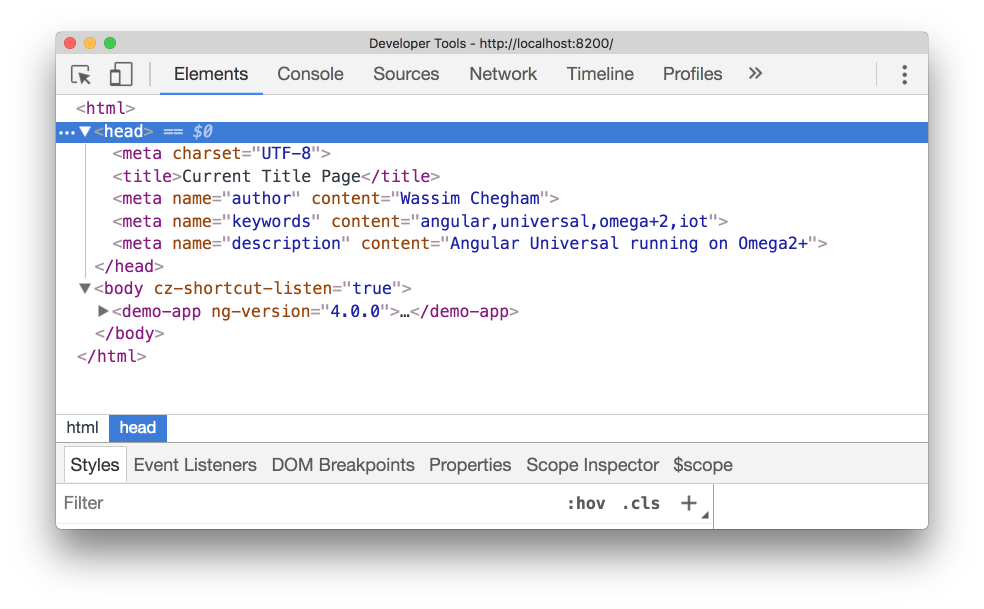This screenshot has height=609, width=984.
Task: Select the element inspector arrow icon
Action: tap(80, 75)
